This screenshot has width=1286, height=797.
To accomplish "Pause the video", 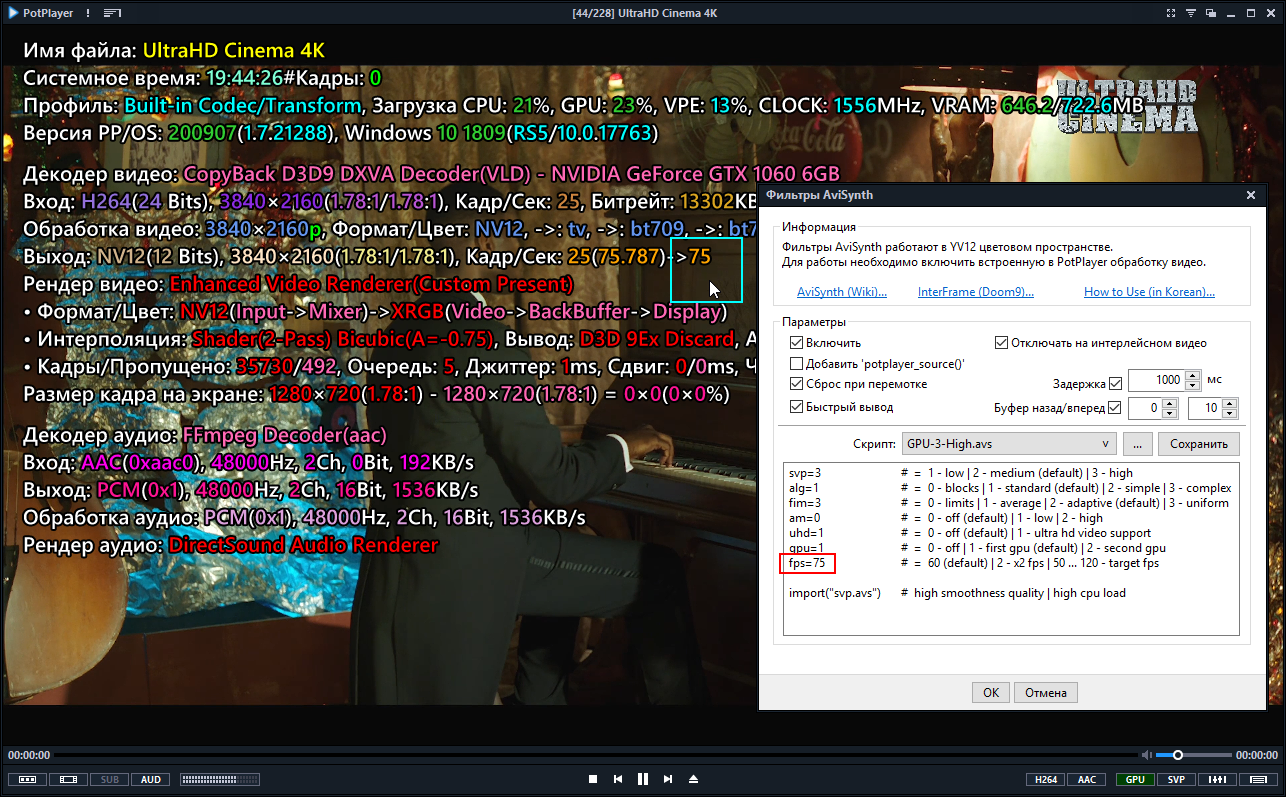I will click(643, 779).
